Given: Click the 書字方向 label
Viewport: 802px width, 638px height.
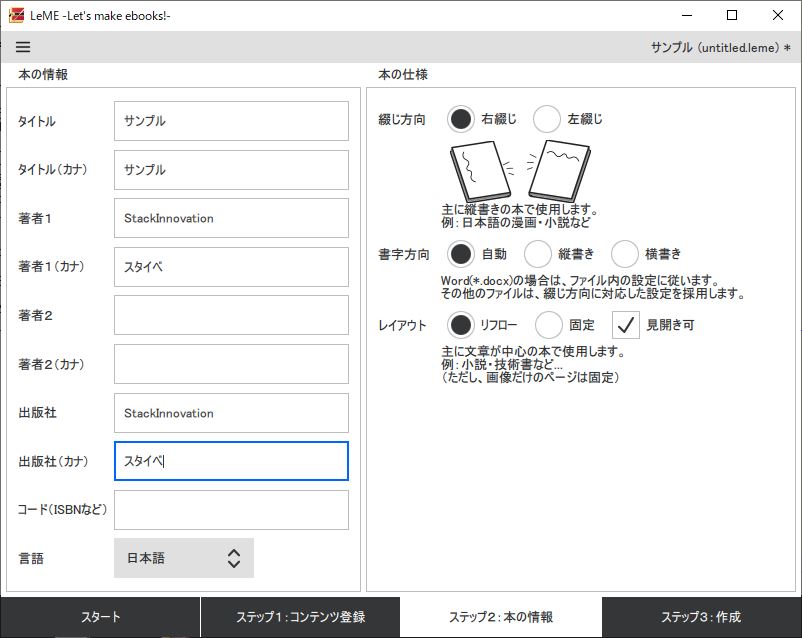Looking at the screenshot, I should click(404, 254).
